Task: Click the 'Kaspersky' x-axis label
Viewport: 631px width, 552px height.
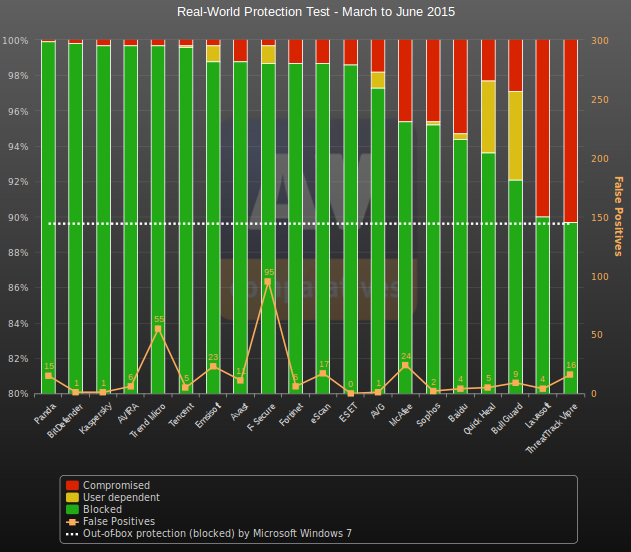Action: [95, 418]
